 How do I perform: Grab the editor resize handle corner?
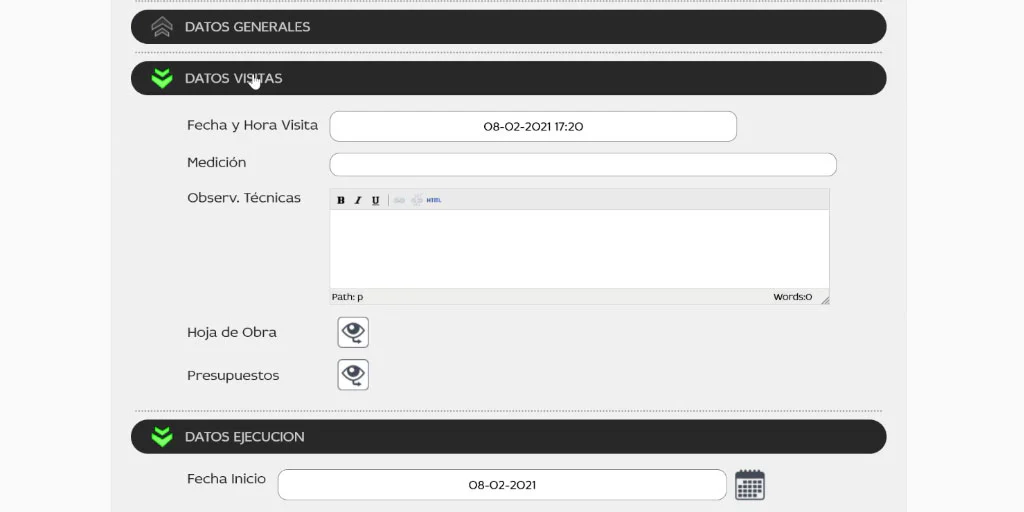tap(825, 300)
